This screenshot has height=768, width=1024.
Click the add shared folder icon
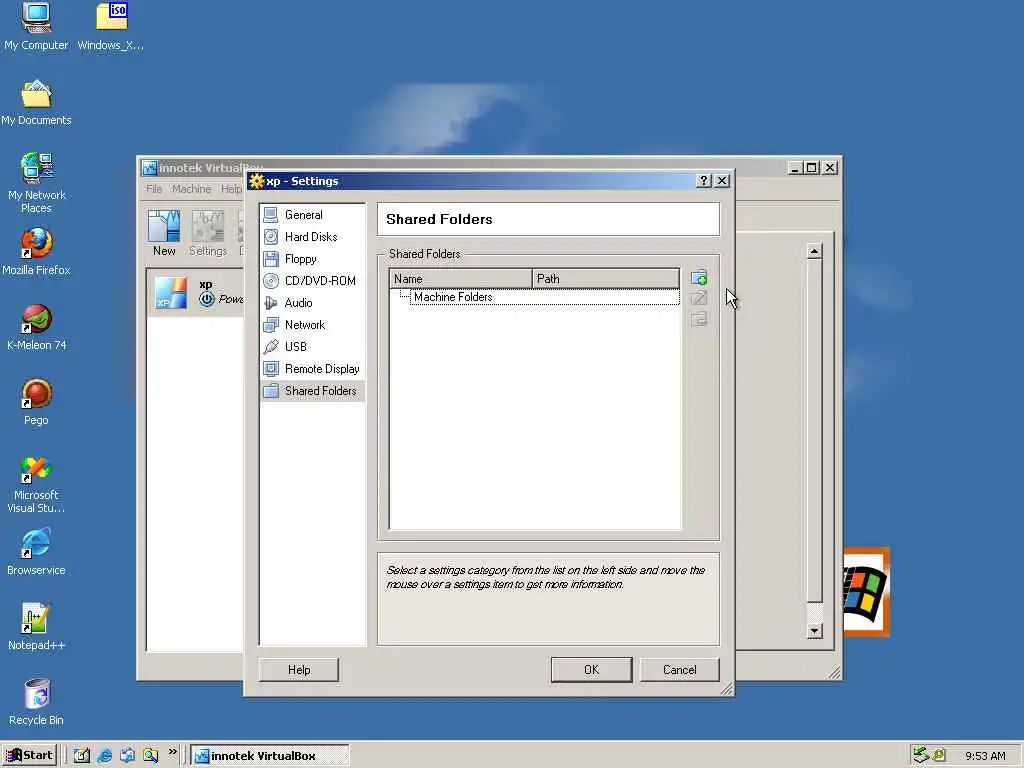[699, 278]
